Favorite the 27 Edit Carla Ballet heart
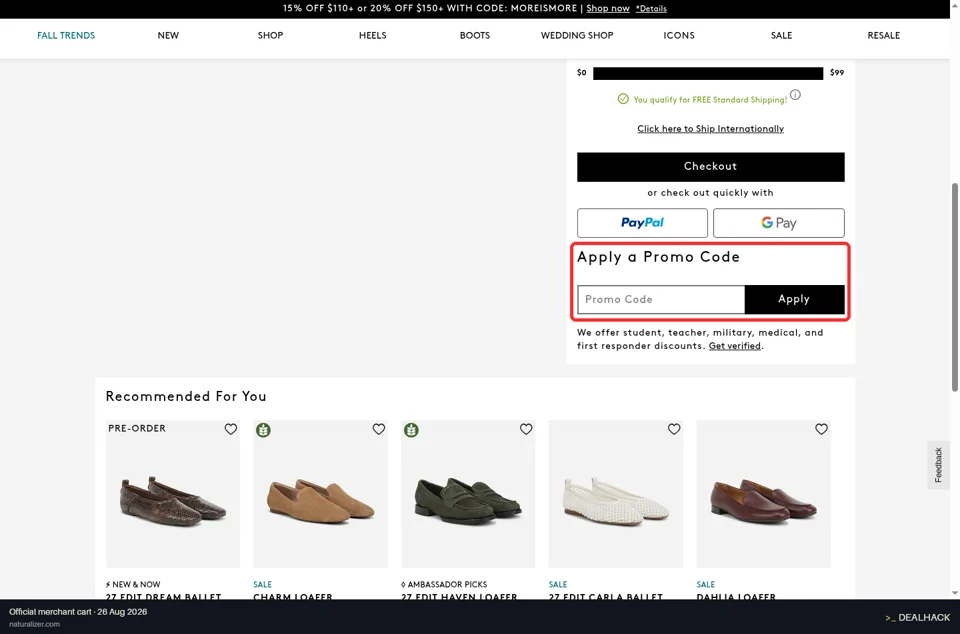This screenshot has height=634, width=960. tap(674, 429)
